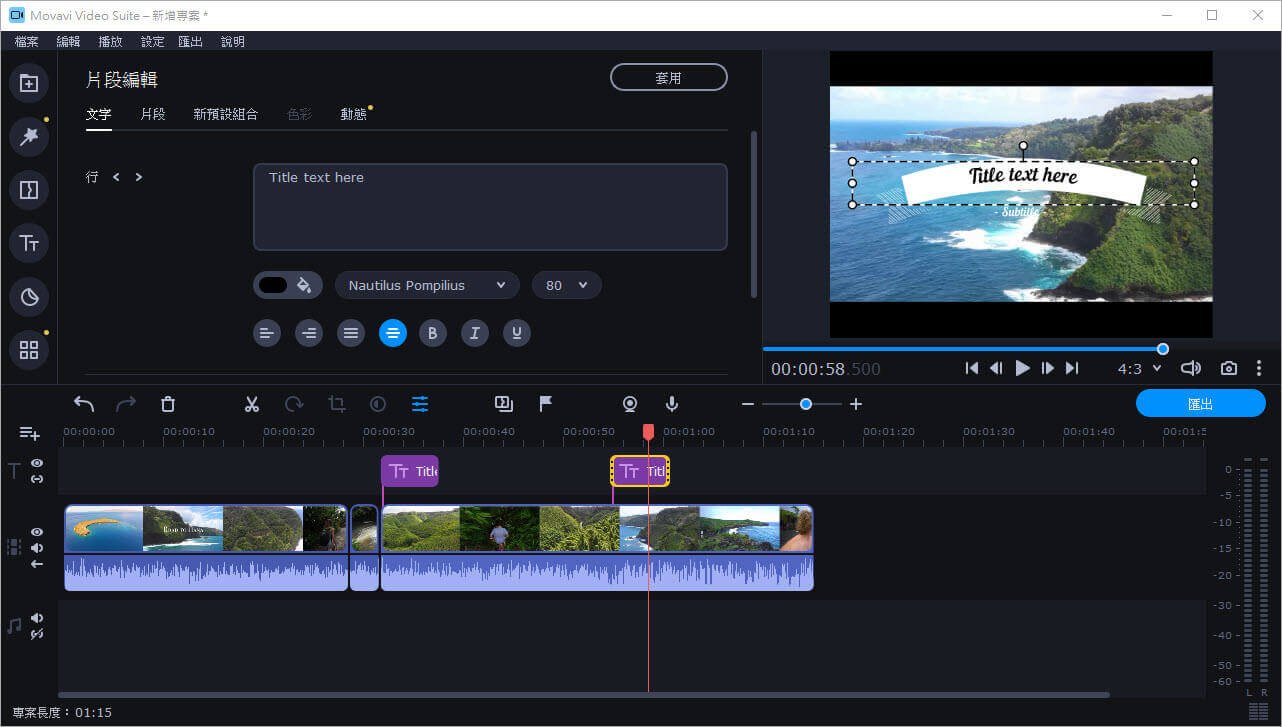Mute the music audio track
This screenshot has width=1282, height=727.
37,618
